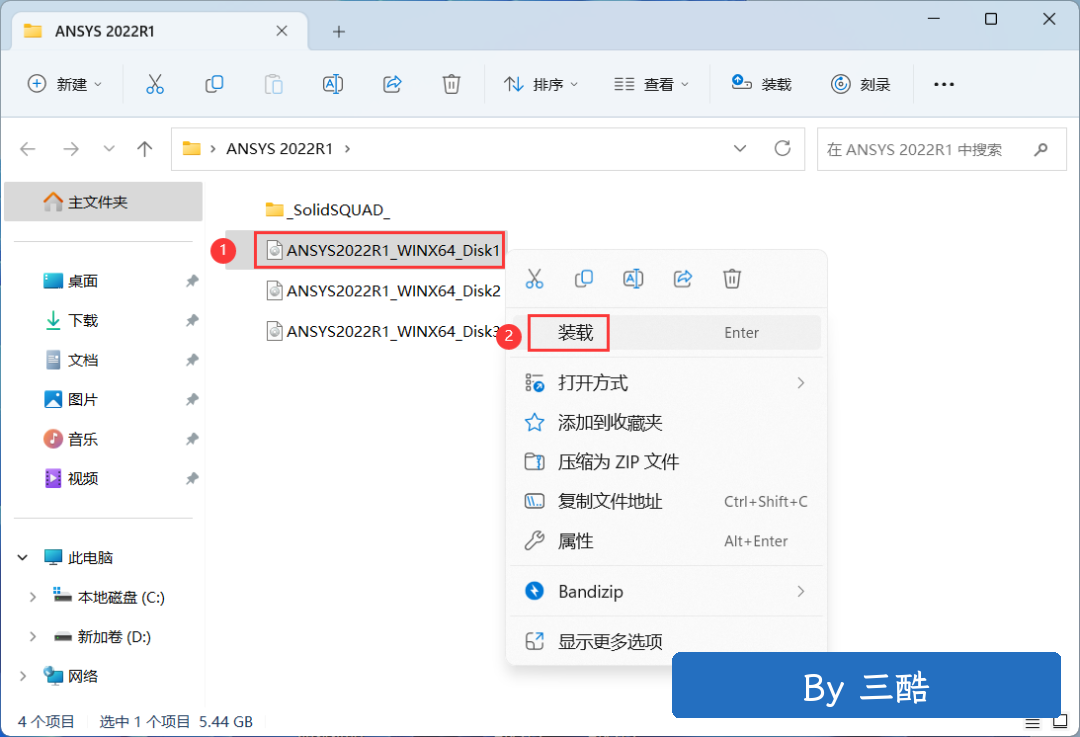Click the Share icon in the toolbar
Screen dimensions: 1080x737
click(392, 84)
